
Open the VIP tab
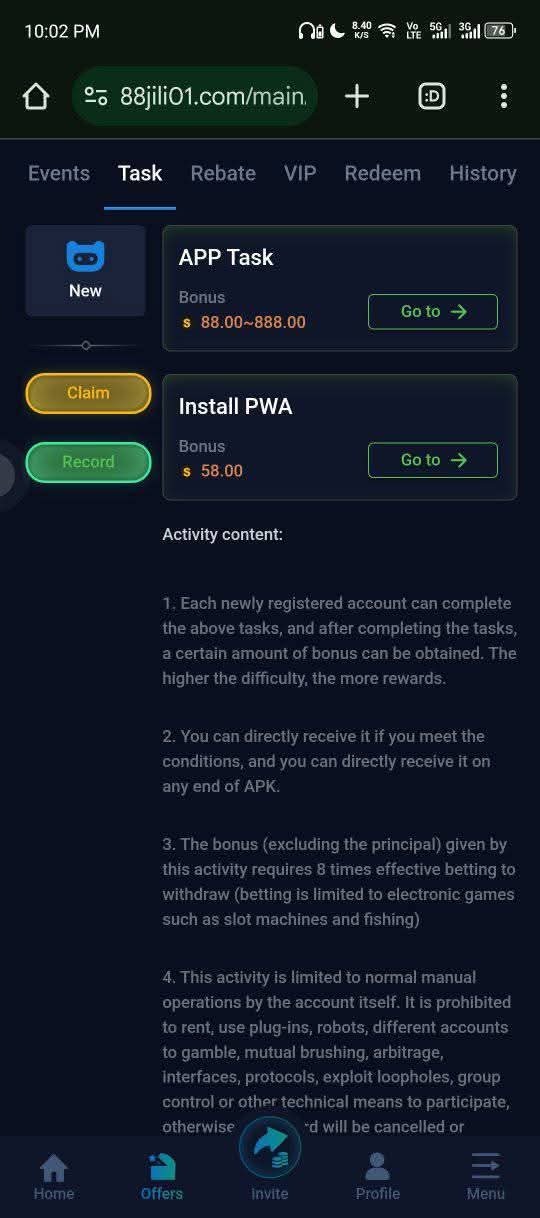click(x=300, y=173)
